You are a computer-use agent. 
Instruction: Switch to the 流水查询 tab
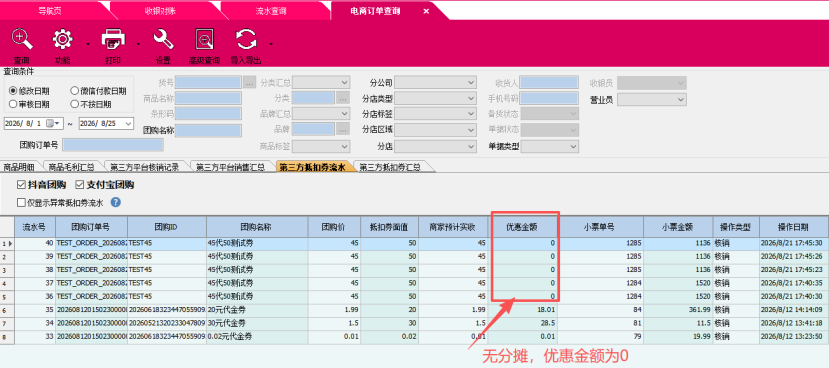click(x=271, y=10)
